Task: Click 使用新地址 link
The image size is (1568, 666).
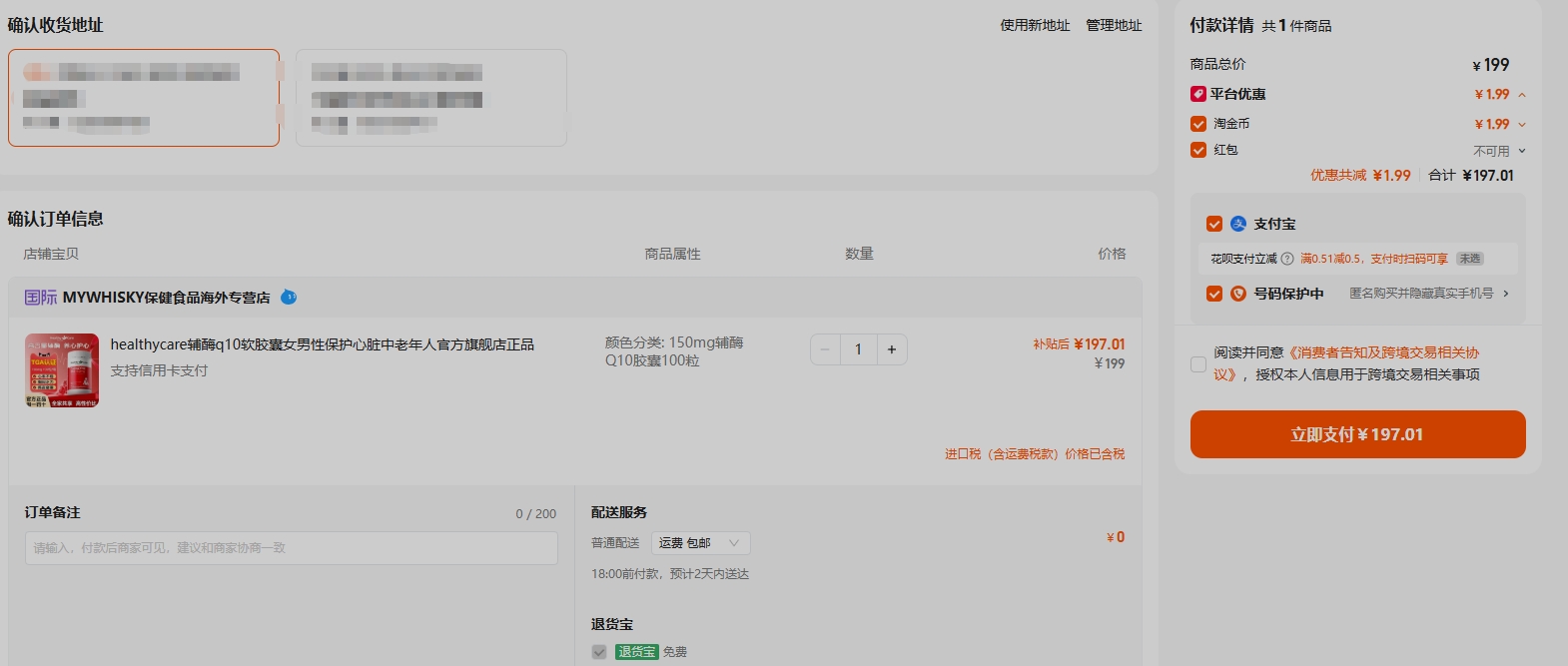Action: tap(1035, 25)
